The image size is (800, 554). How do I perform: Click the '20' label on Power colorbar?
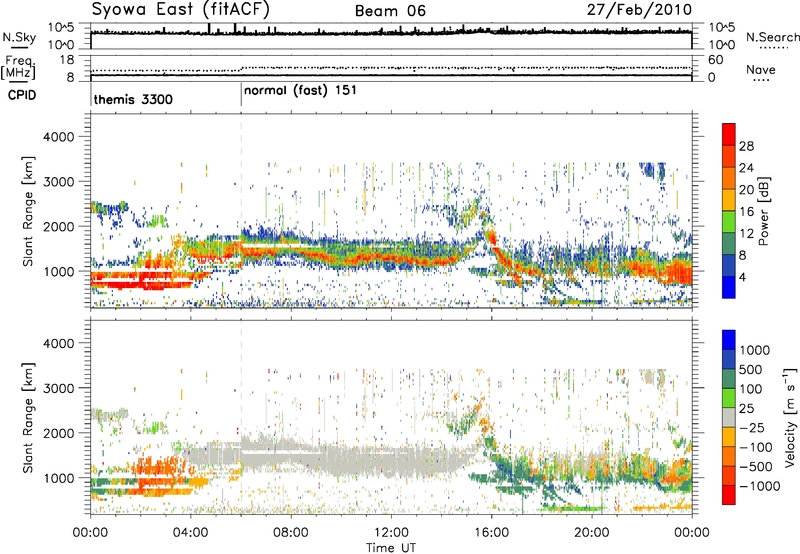coord(746,190)
